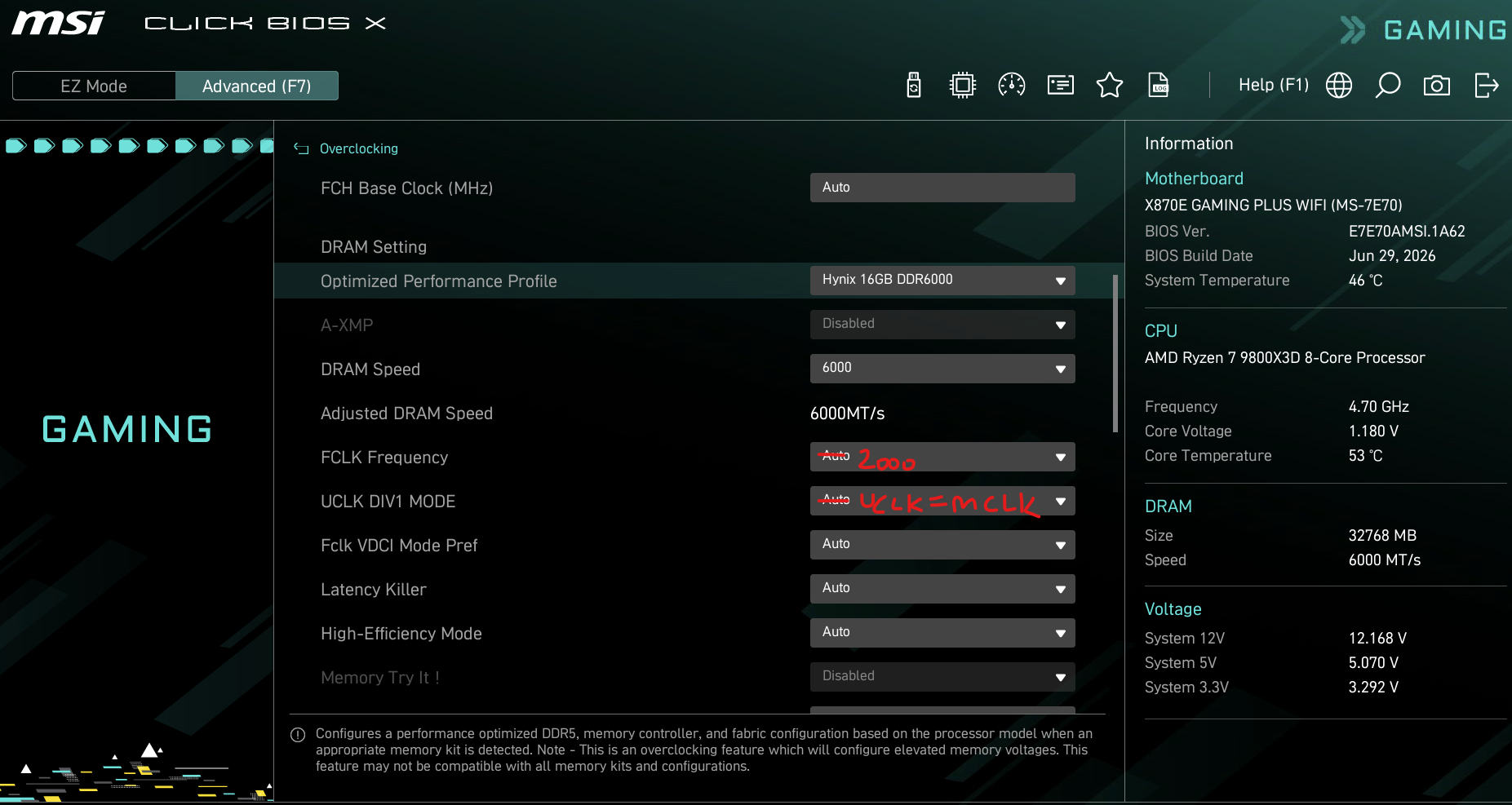
Task: Click the FCH Base Clock Auto input field
Action: coord(942,188)
